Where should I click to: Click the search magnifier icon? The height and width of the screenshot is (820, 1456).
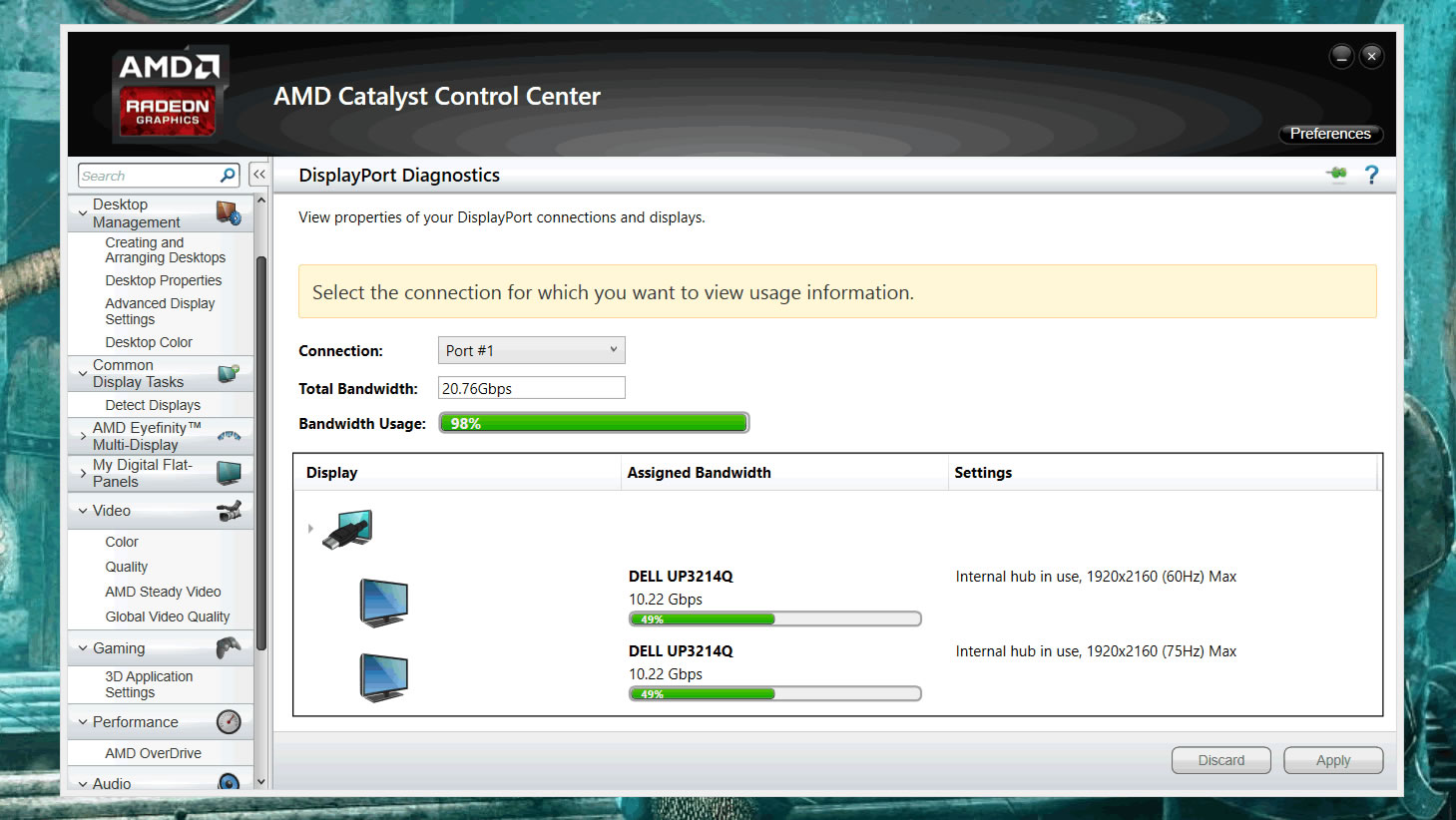pos(228,176)
